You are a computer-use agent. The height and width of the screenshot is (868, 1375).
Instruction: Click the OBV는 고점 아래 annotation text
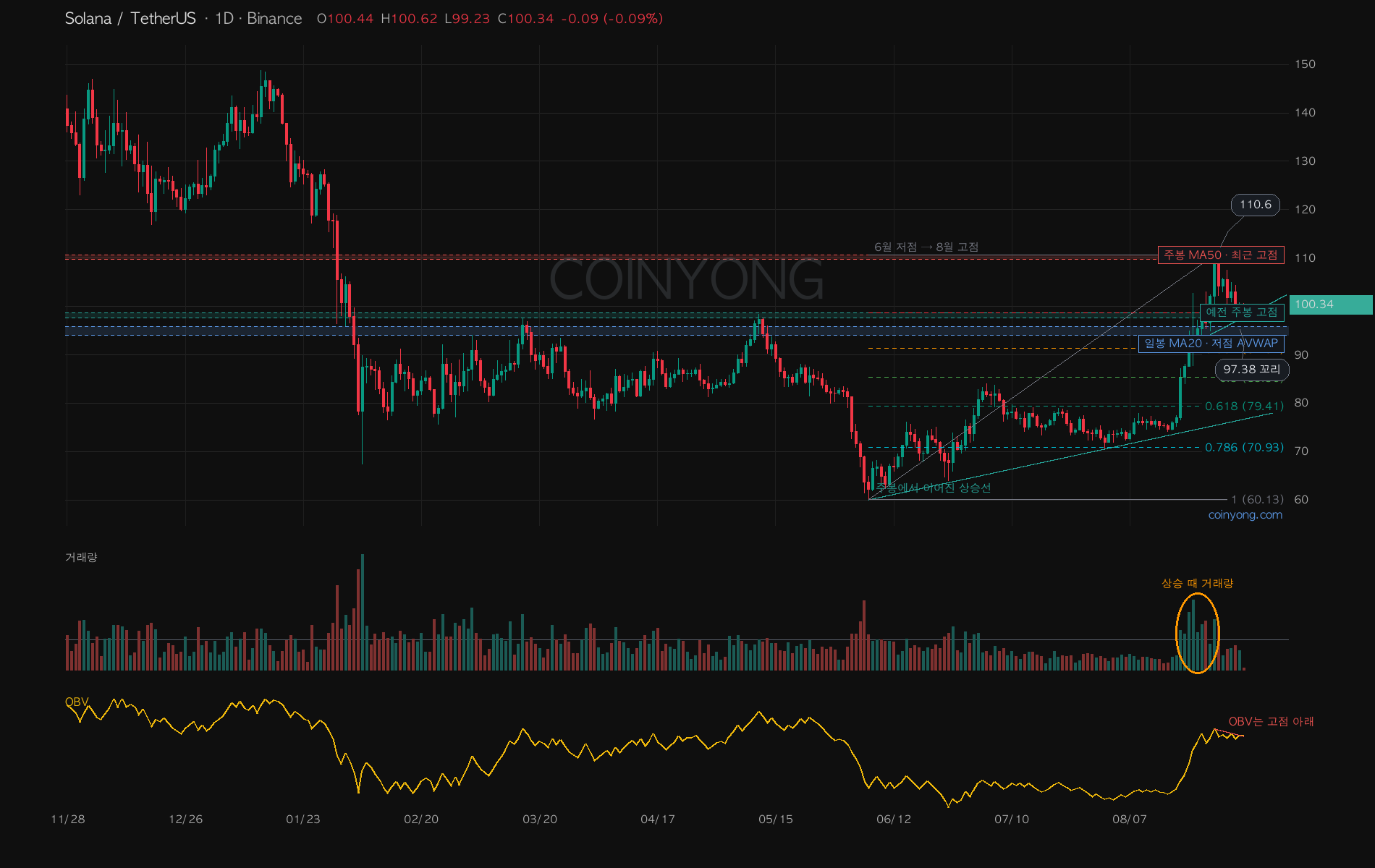(1271, 722)
